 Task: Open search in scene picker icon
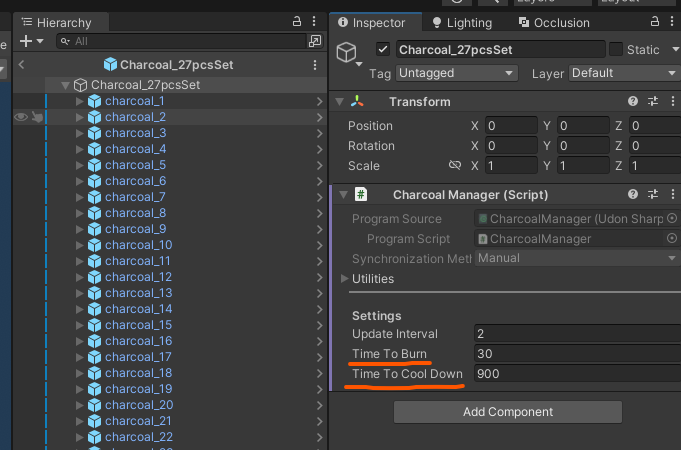(x=315, y=41)
